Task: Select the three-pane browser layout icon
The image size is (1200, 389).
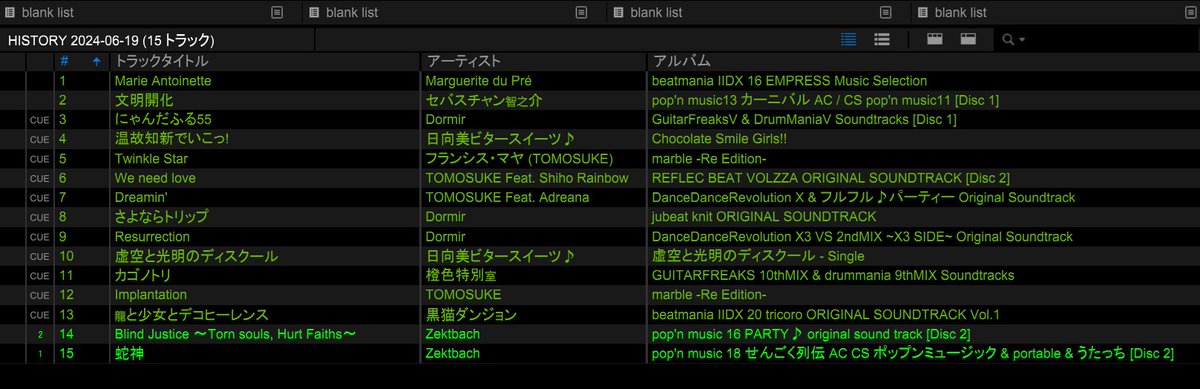Action: (935, 39)
